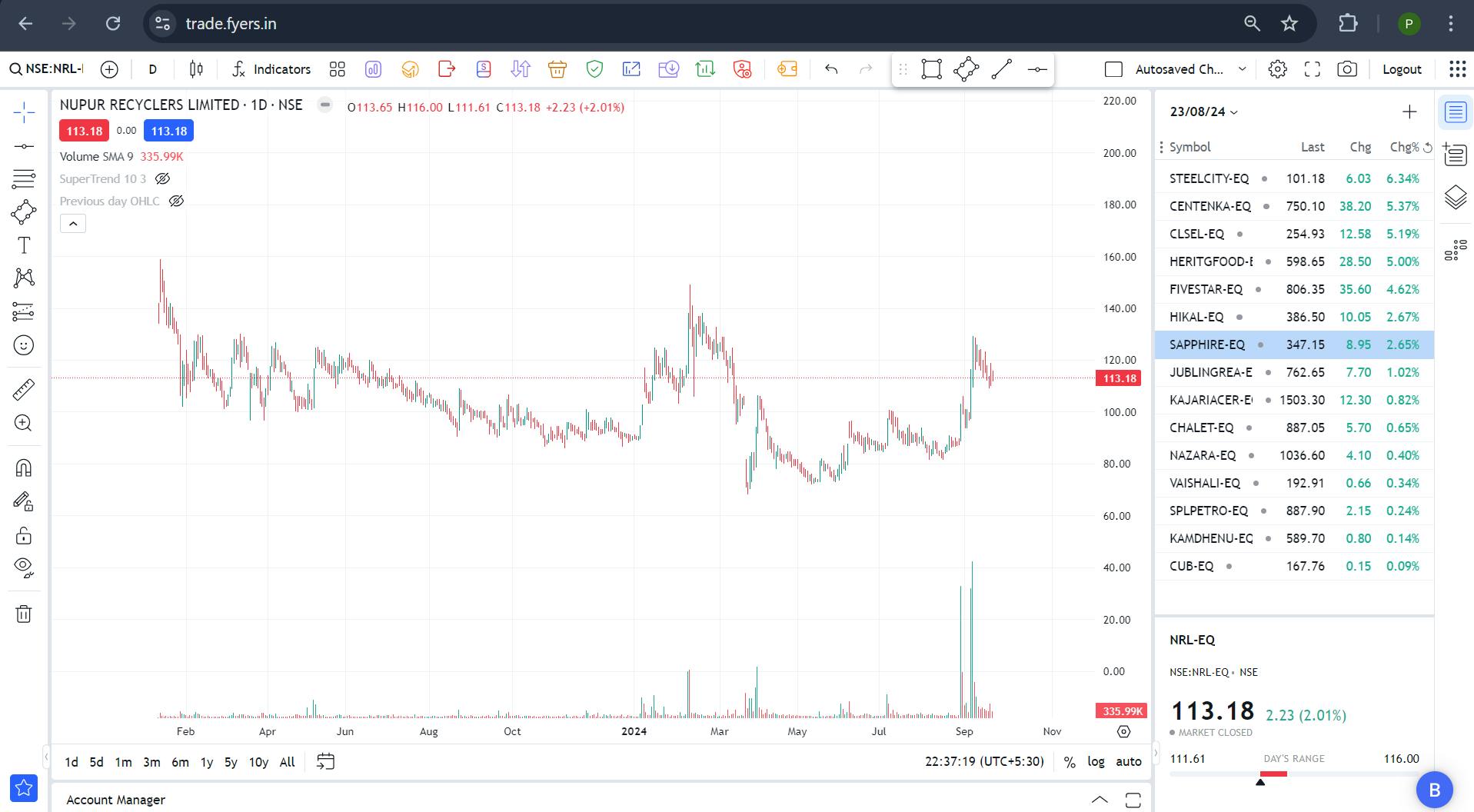Select the 3m time range
The image size is (1474, 812).
tap(151, 762)
